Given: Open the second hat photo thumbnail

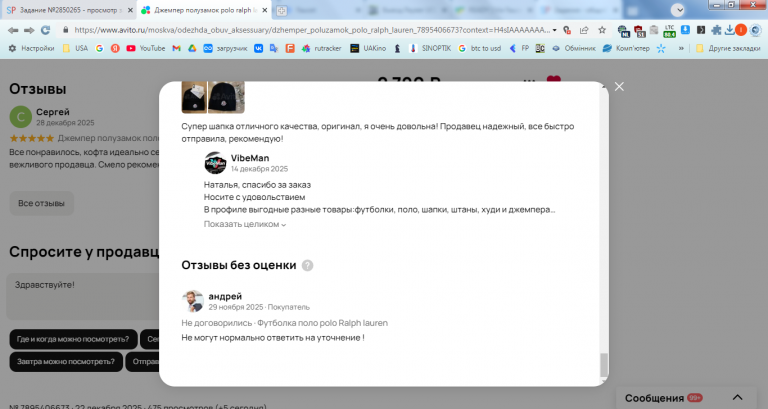Looking at the screenshot, I should (226, 96).
